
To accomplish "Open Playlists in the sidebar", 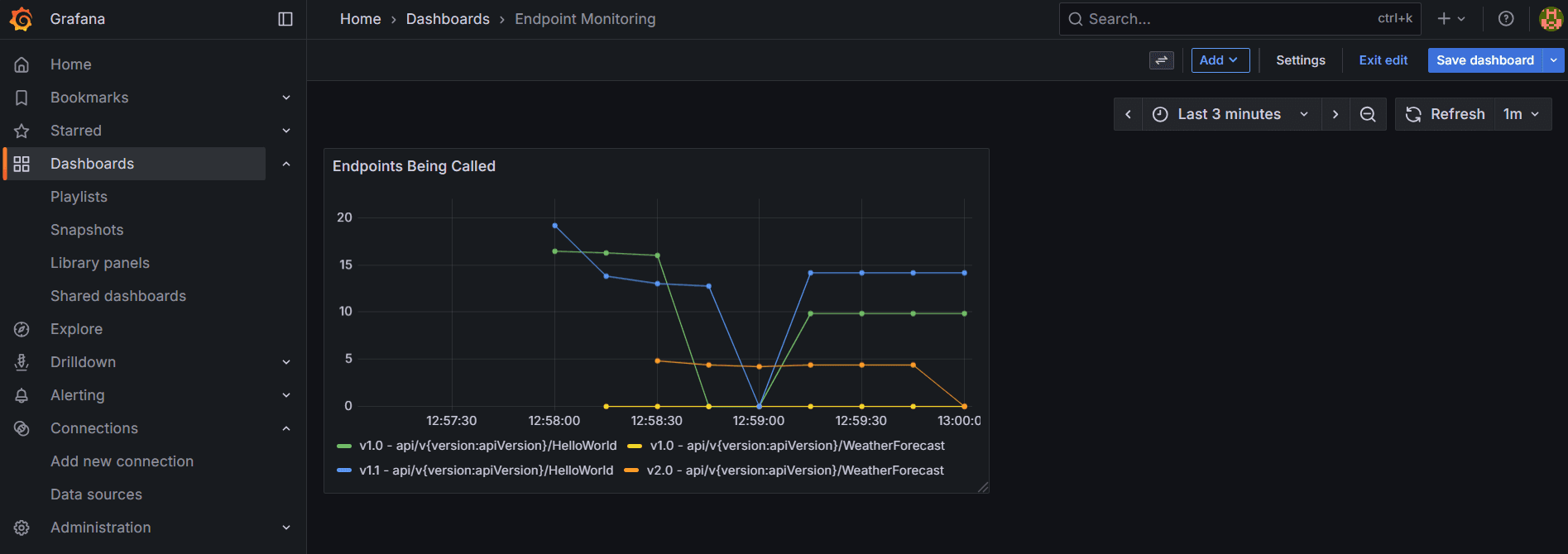I will 79,197.
